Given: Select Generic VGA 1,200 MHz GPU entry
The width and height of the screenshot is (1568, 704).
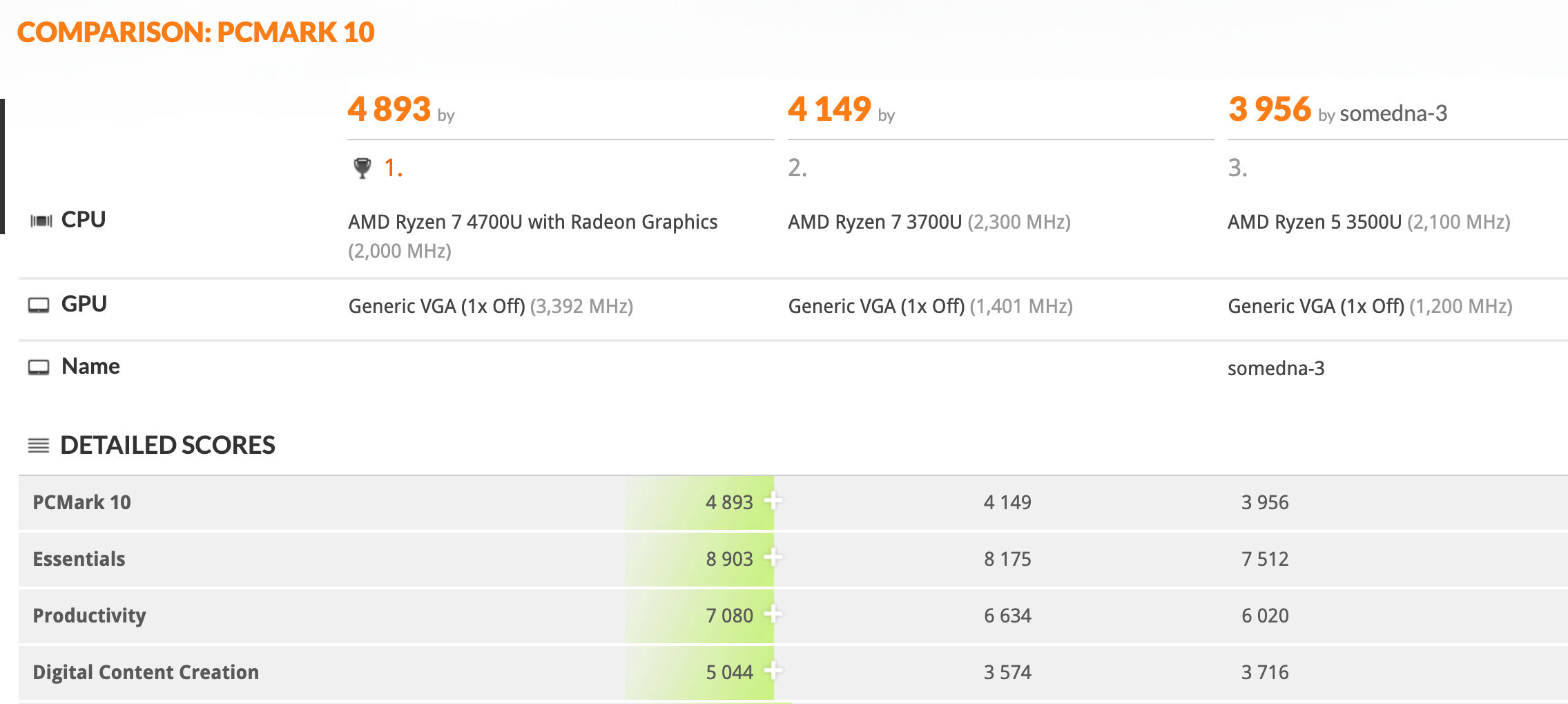Looking at the screenshot, I should tap(1370, 306).
